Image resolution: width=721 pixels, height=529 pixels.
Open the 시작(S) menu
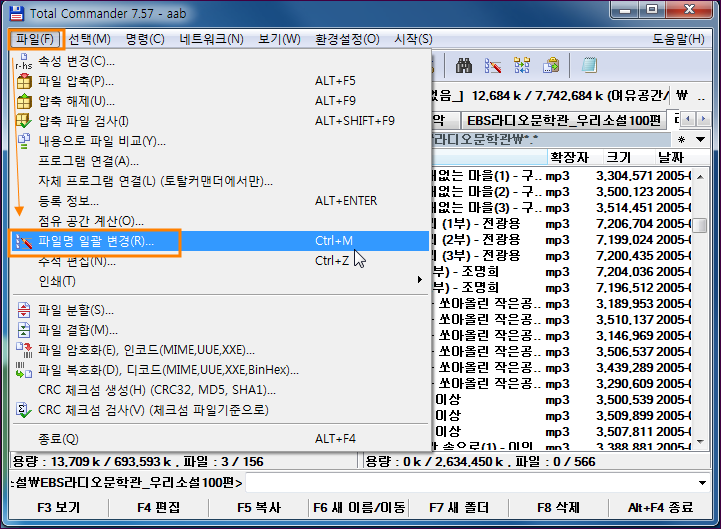coord(413,39)
